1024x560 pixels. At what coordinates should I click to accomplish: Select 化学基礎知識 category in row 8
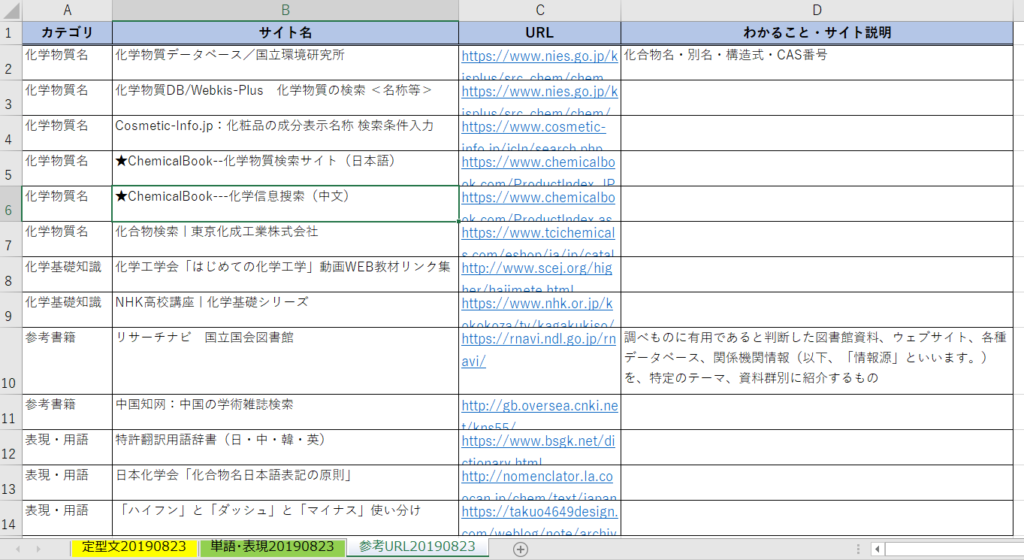tap(67, 274)
